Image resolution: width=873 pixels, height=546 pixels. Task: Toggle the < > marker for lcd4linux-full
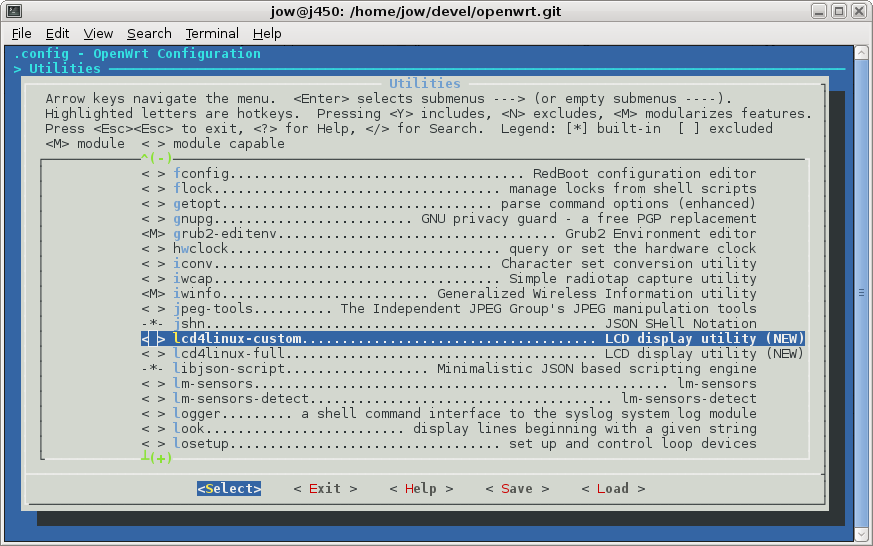pos(153,353)
